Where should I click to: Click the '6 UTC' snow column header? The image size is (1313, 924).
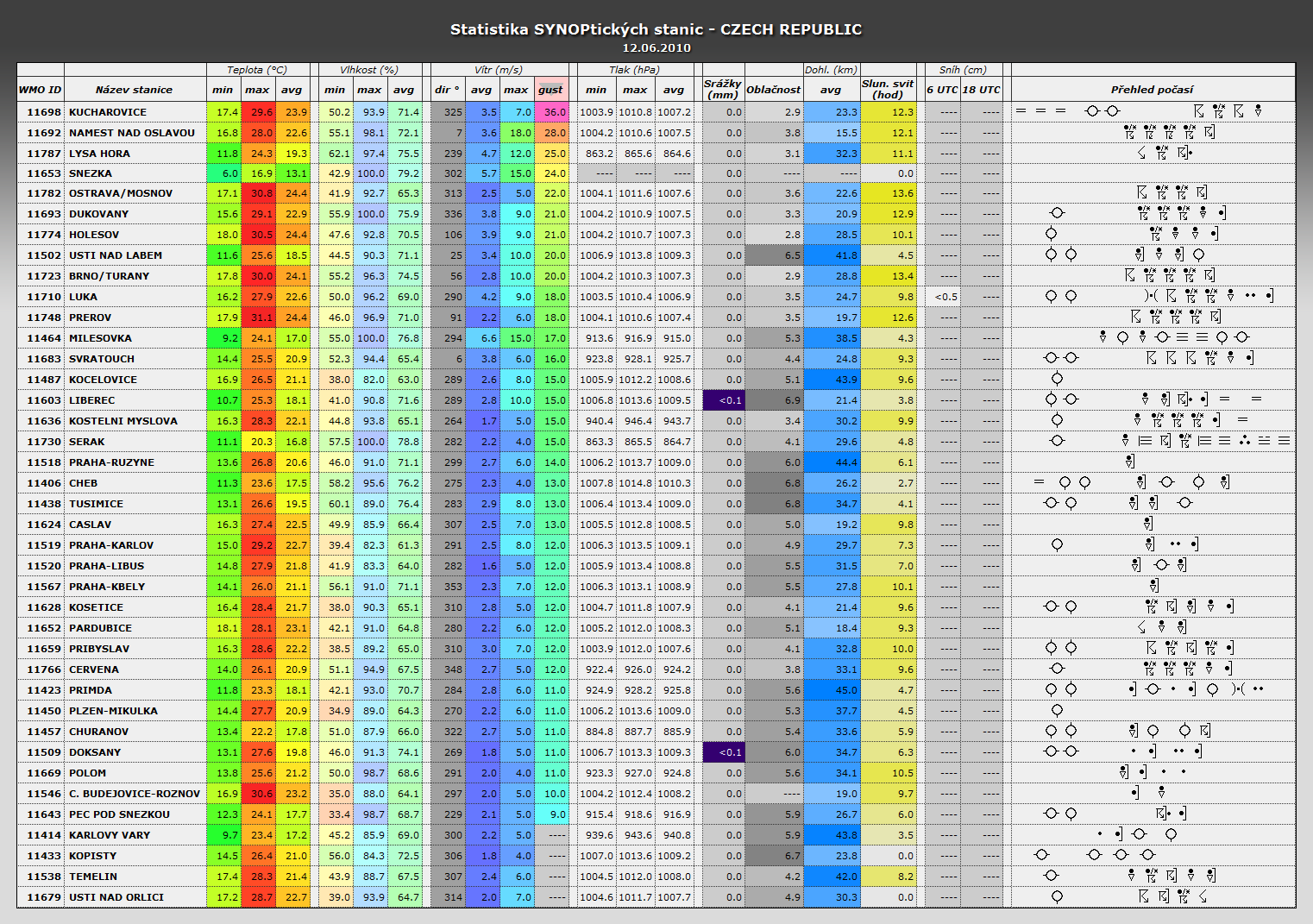tap(942, 90)
